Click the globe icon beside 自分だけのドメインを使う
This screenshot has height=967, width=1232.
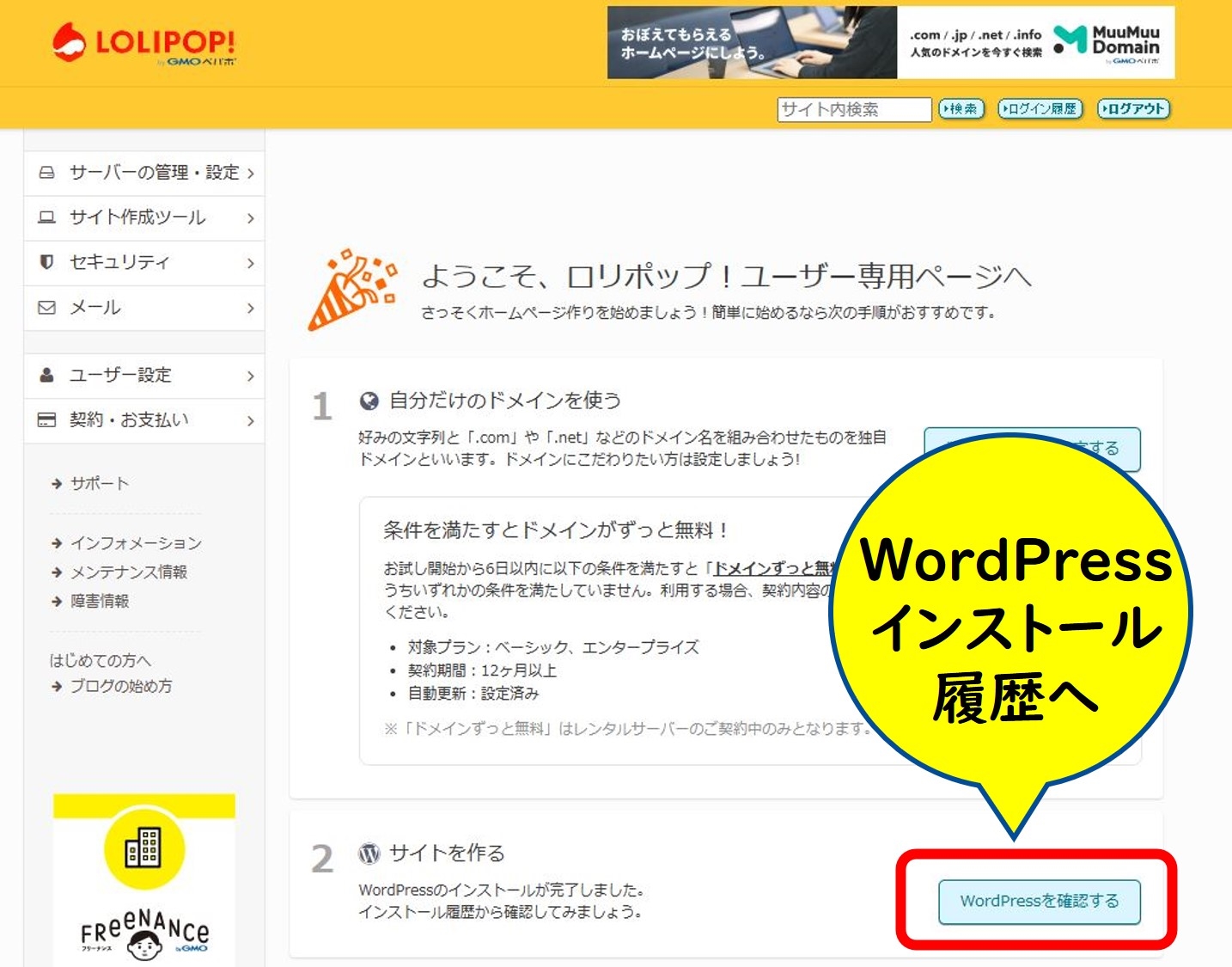click(x=369, y=401)
